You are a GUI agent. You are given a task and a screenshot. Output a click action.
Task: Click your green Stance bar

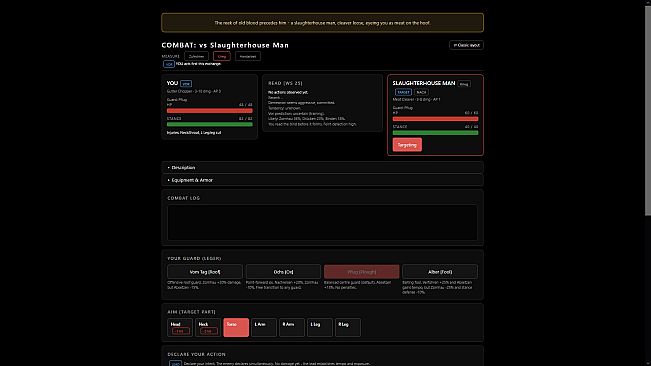tap(210, 124)
